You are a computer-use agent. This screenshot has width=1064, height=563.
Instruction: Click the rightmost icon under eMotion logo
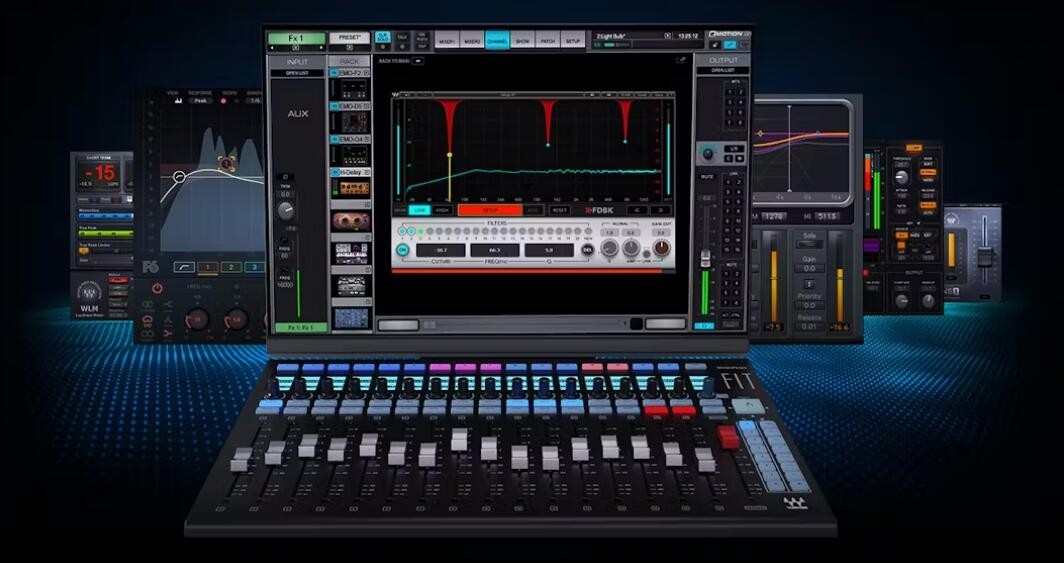click(745, 45)
